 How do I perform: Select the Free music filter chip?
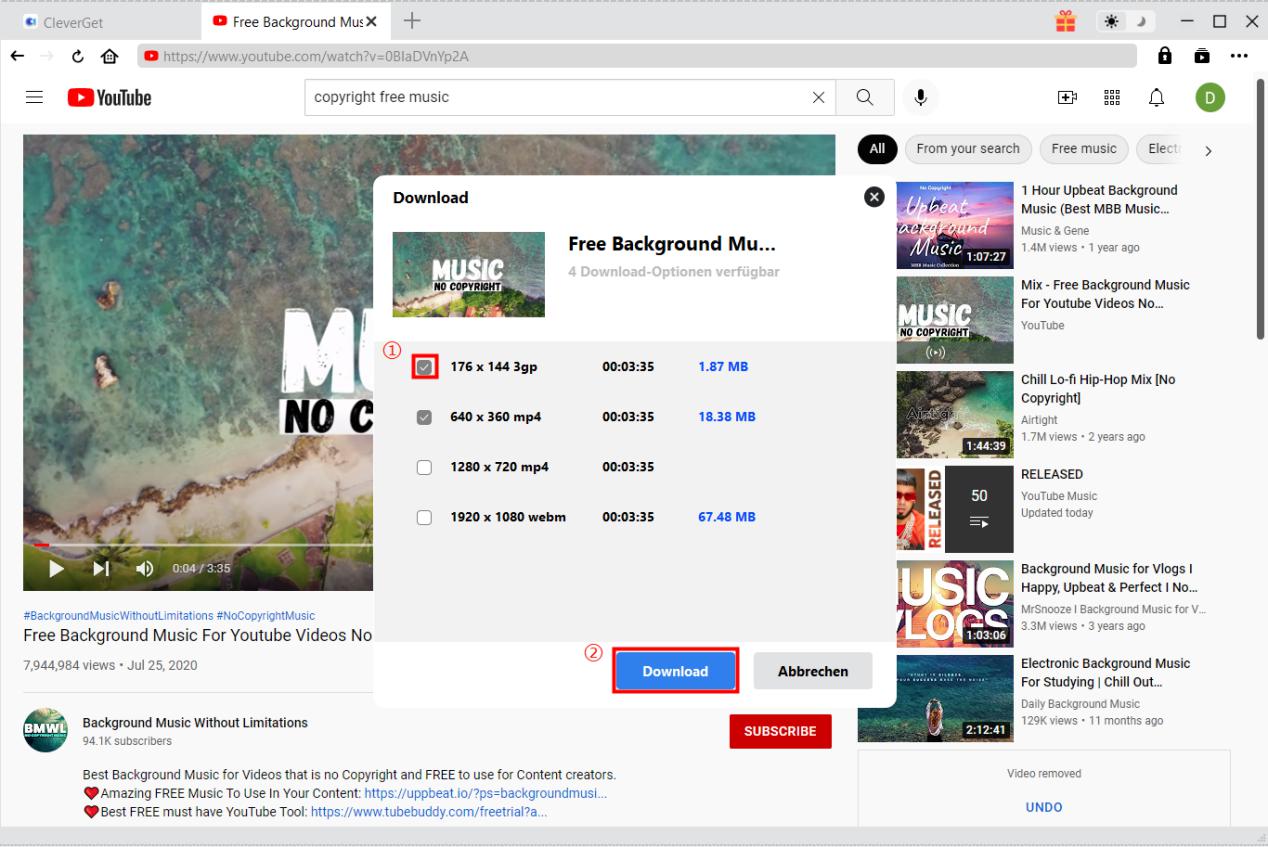tap(1083, 149)
